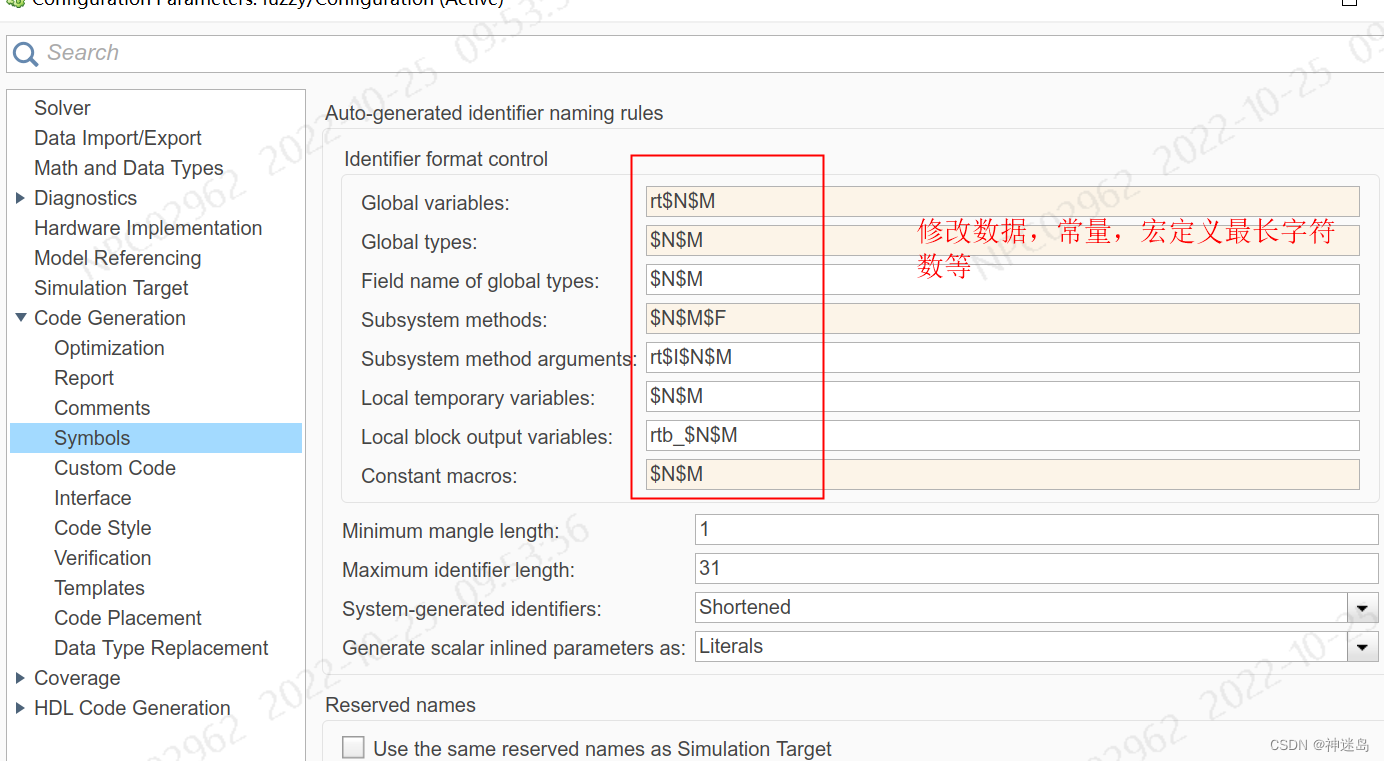Open the Code Style subpane
This screenshot has height=761, width=1384.
103,528
